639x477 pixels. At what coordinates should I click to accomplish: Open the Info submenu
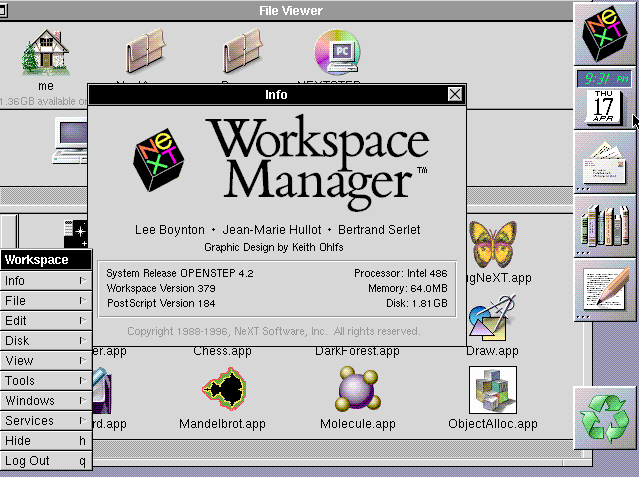click(46, 280)
